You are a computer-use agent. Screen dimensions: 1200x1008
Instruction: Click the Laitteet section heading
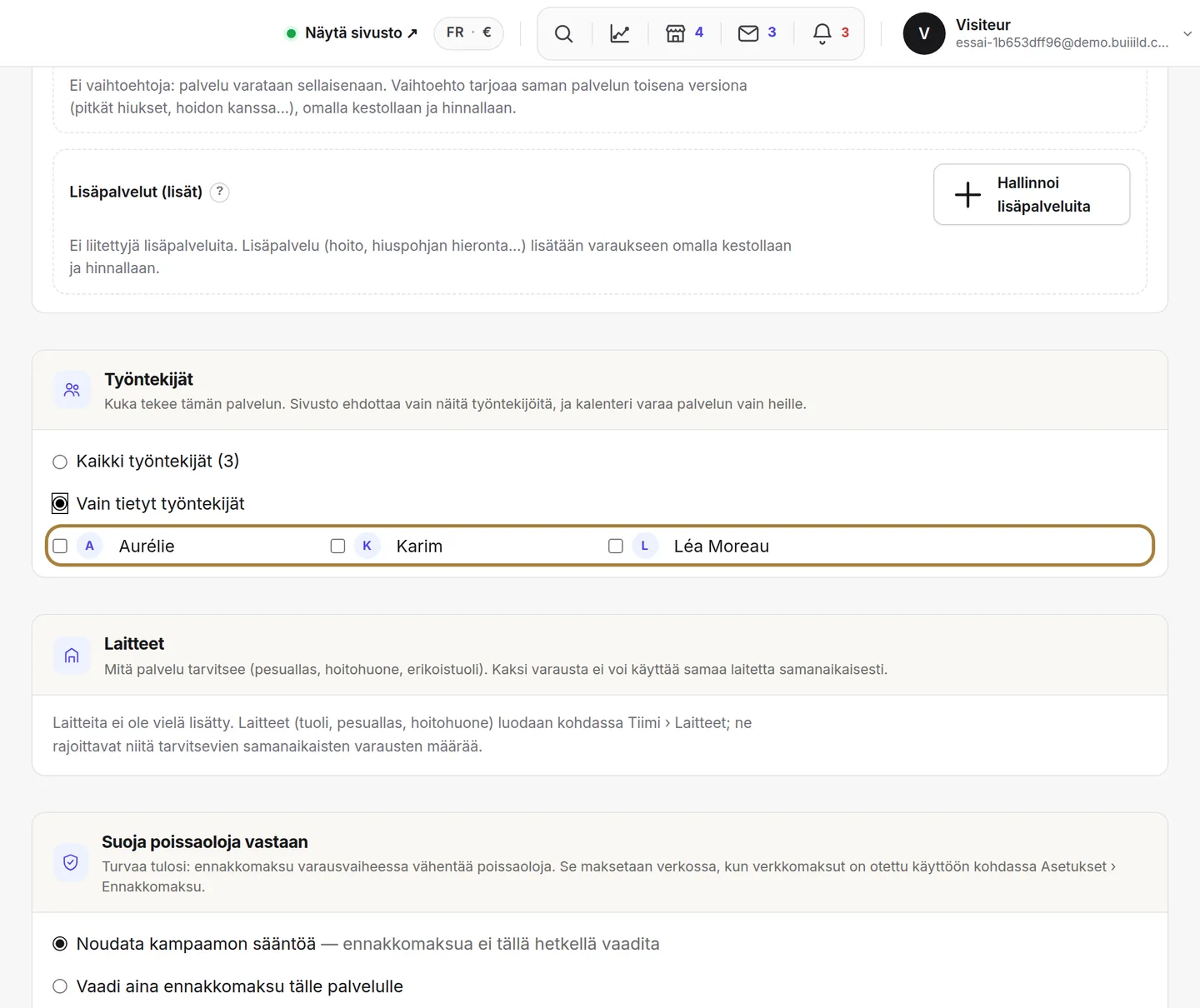point(134,644)
